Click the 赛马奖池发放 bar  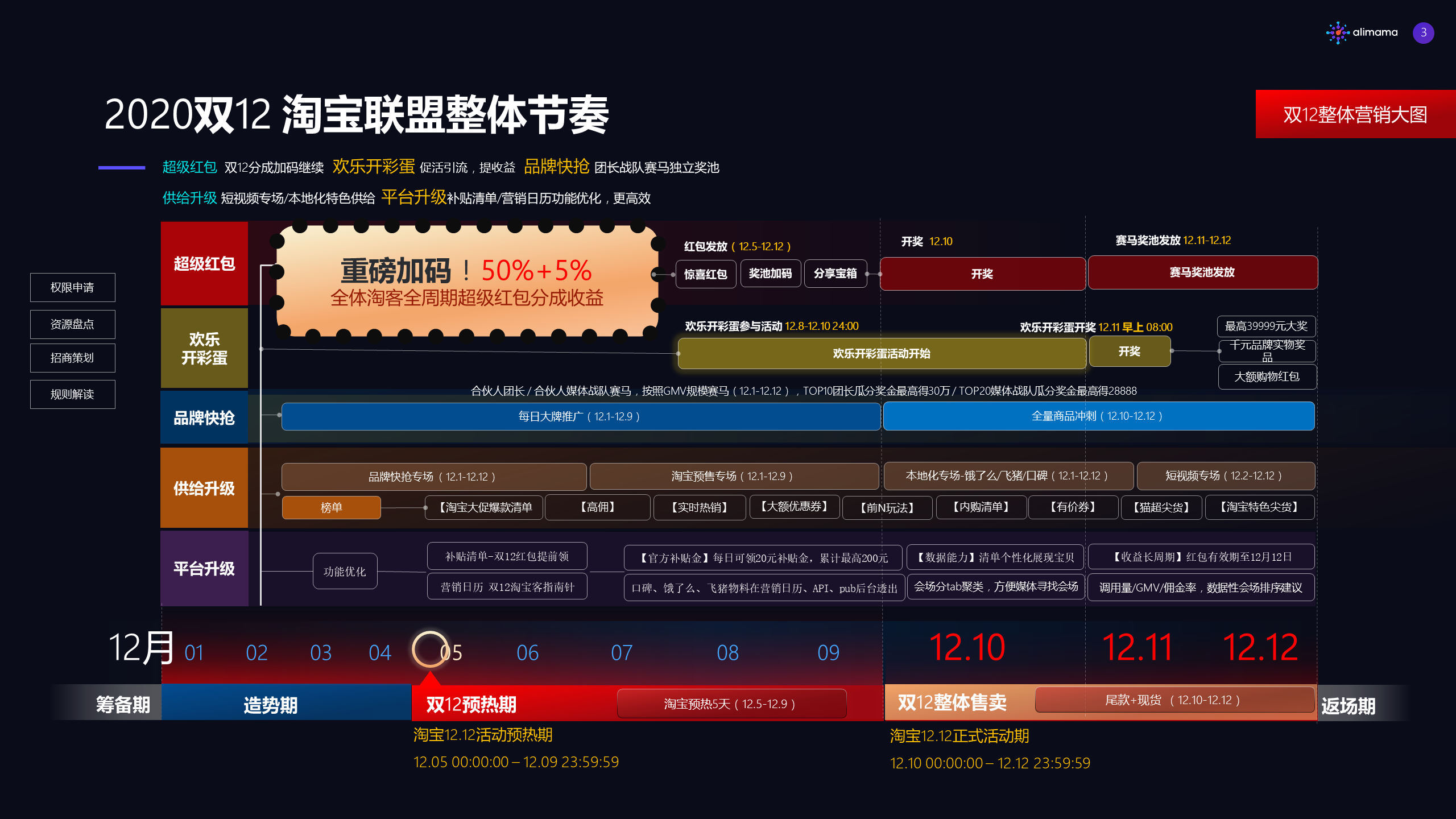(x=1202, y=272)
